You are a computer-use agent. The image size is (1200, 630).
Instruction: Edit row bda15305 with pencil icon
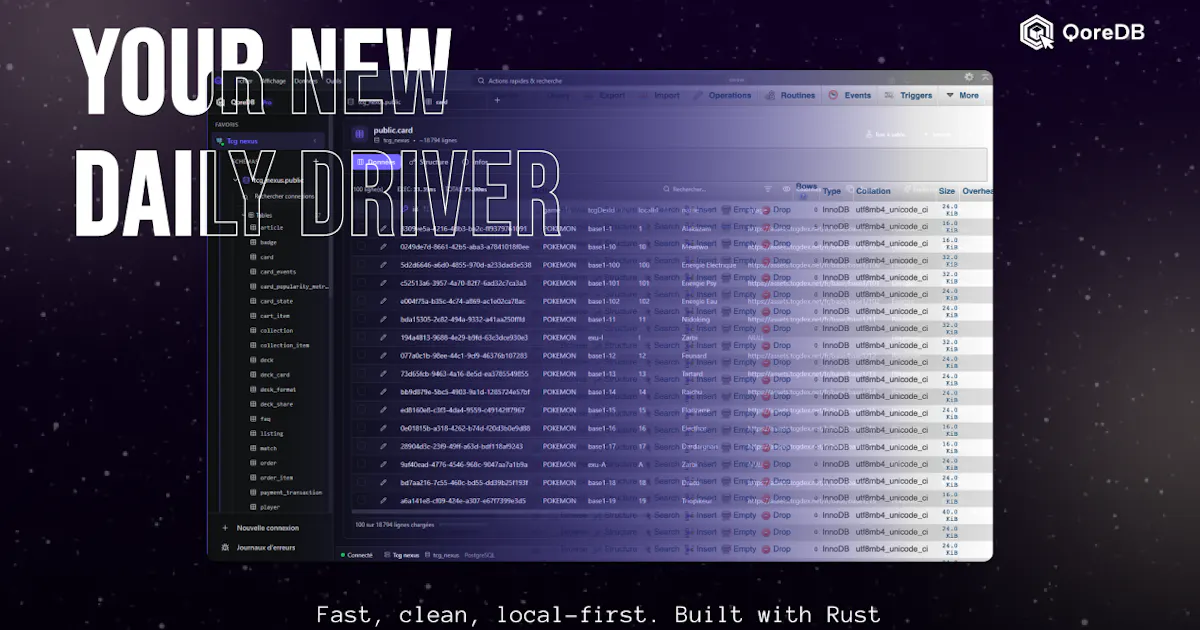(x=383, y=319)
